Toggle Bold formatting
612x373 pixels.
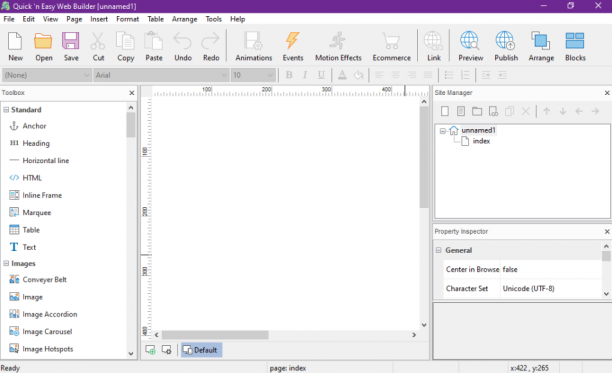[289, 75]
